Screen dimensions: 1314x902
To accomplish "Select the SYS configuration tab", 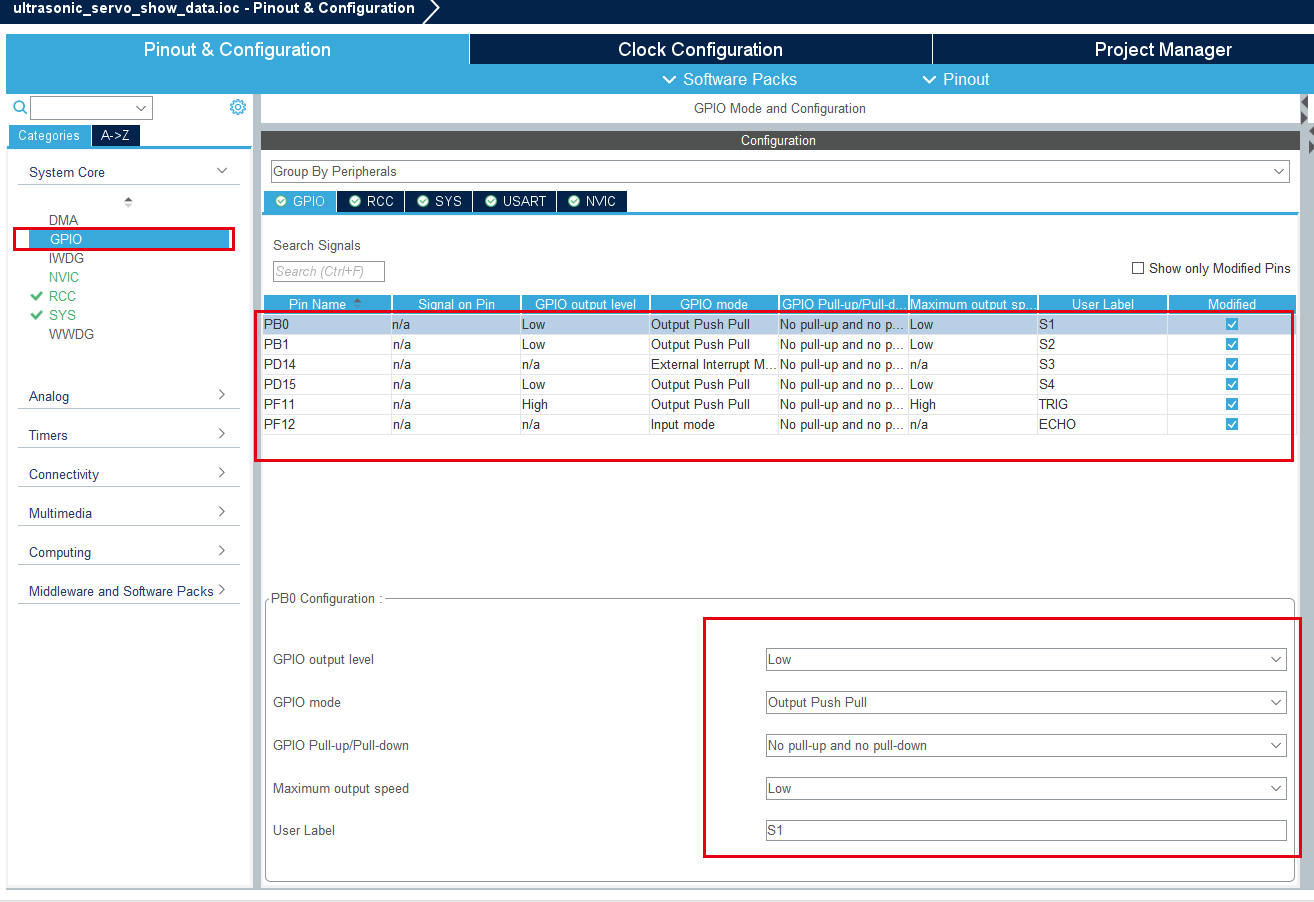I will 439,201.
